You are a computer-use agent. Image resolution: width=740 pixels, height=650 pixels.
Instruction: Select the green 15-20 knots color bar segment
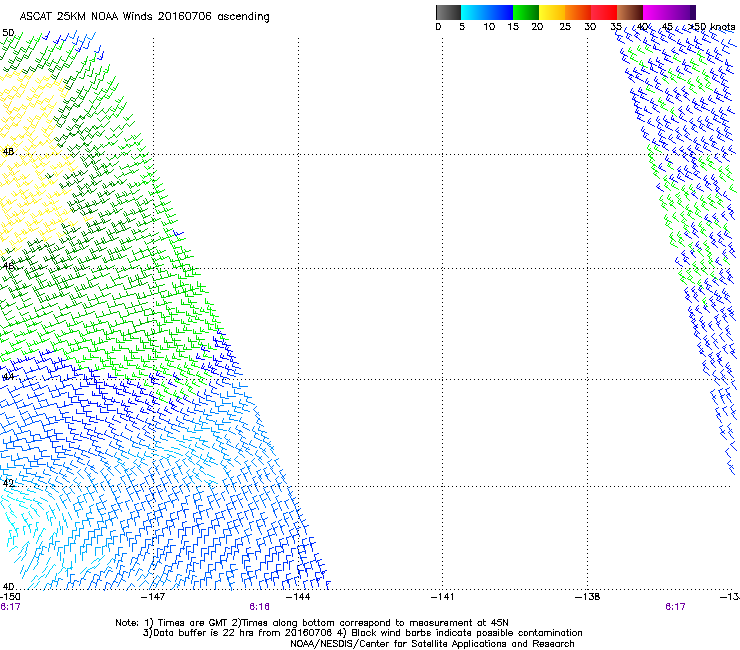pos(526,12)
